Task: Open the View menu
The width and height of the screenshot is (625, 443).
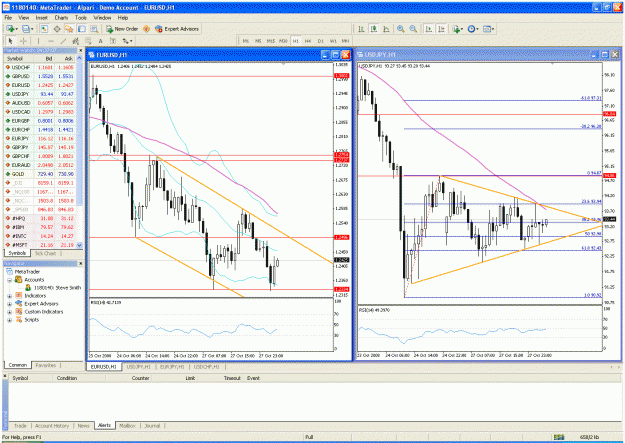Action: coord(24,18)
